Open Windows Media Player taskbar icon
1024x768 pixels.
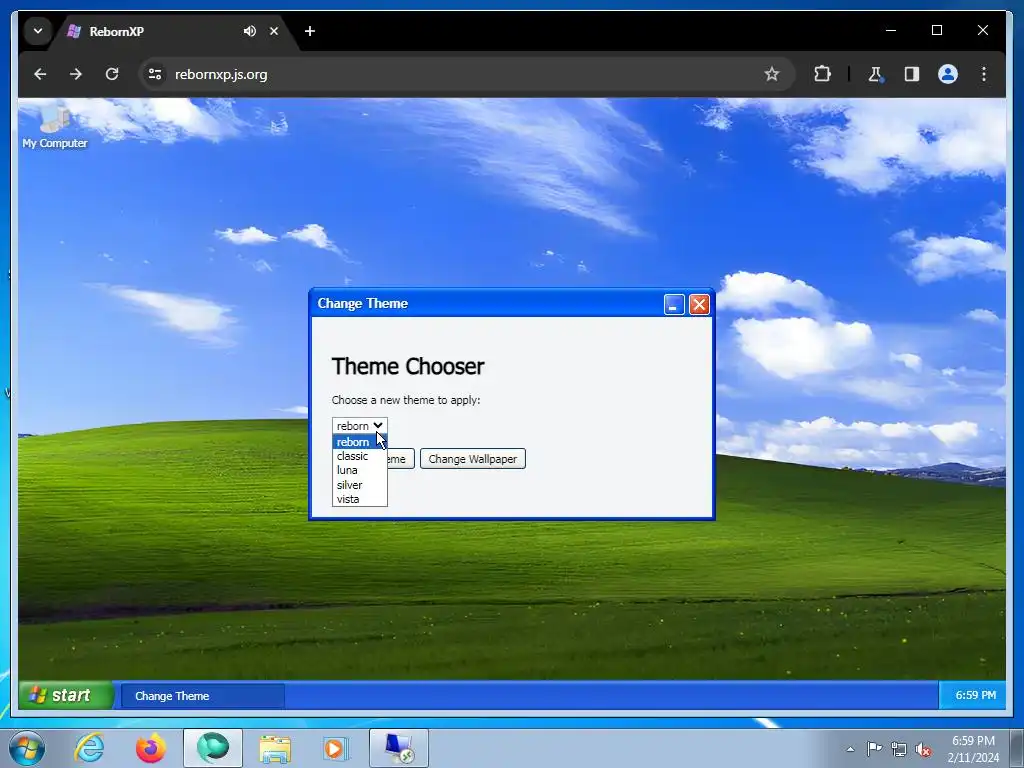point(336,748)
